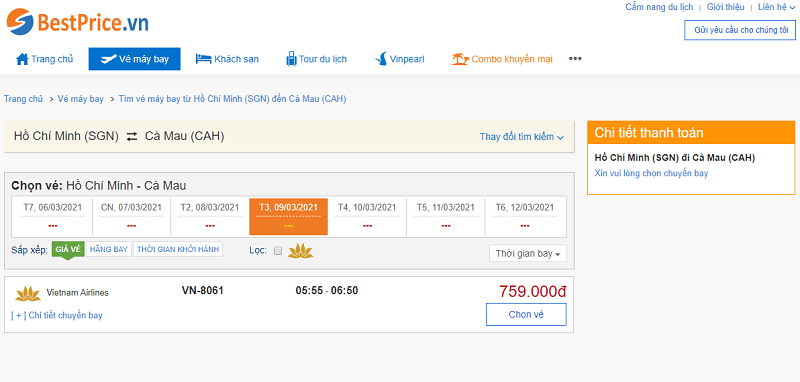The height and width of the screenshot is (382, 800).
Task: Toggle the Vietnam Airlines filter checkbox
Action: point(278,250)
